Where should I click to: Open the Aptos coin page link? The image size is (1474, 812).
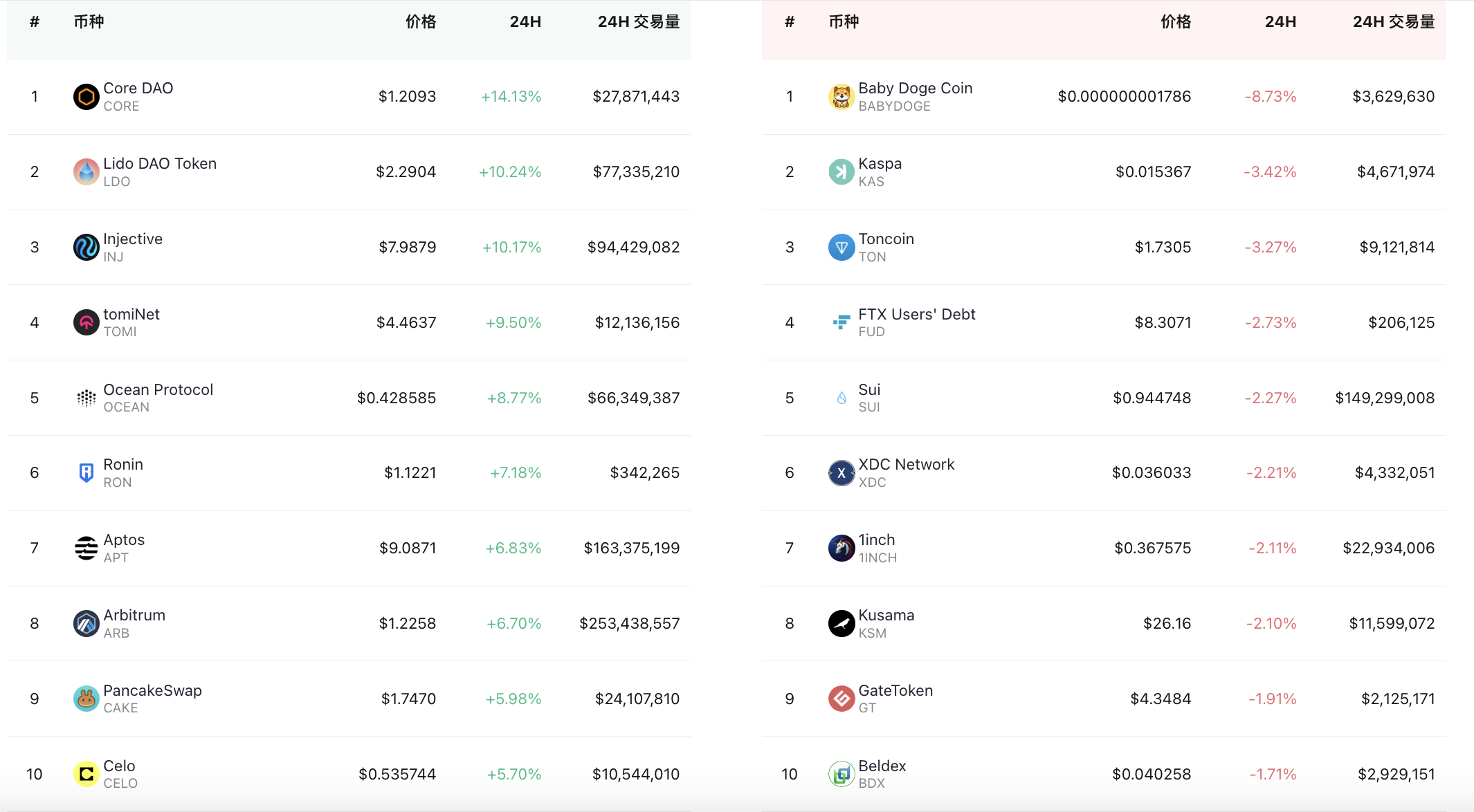(124, 540)
